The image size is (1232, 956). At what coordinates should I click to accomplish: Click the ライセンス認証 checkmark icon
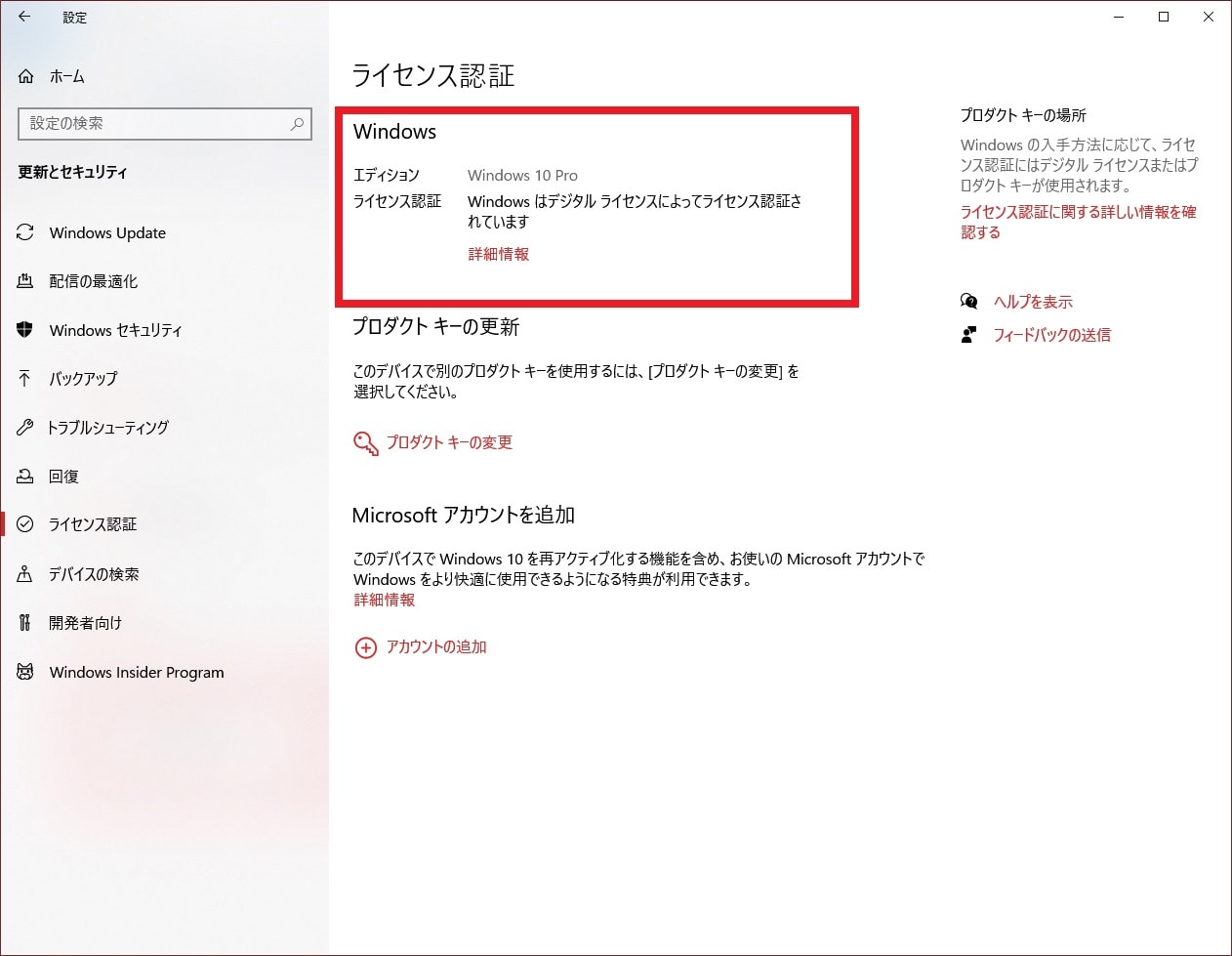click(x=25, y=524)
